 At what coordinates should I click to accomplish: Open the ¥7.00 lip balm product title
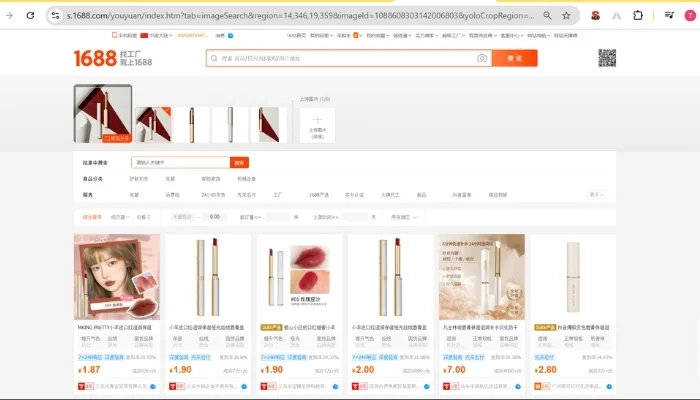480,327
